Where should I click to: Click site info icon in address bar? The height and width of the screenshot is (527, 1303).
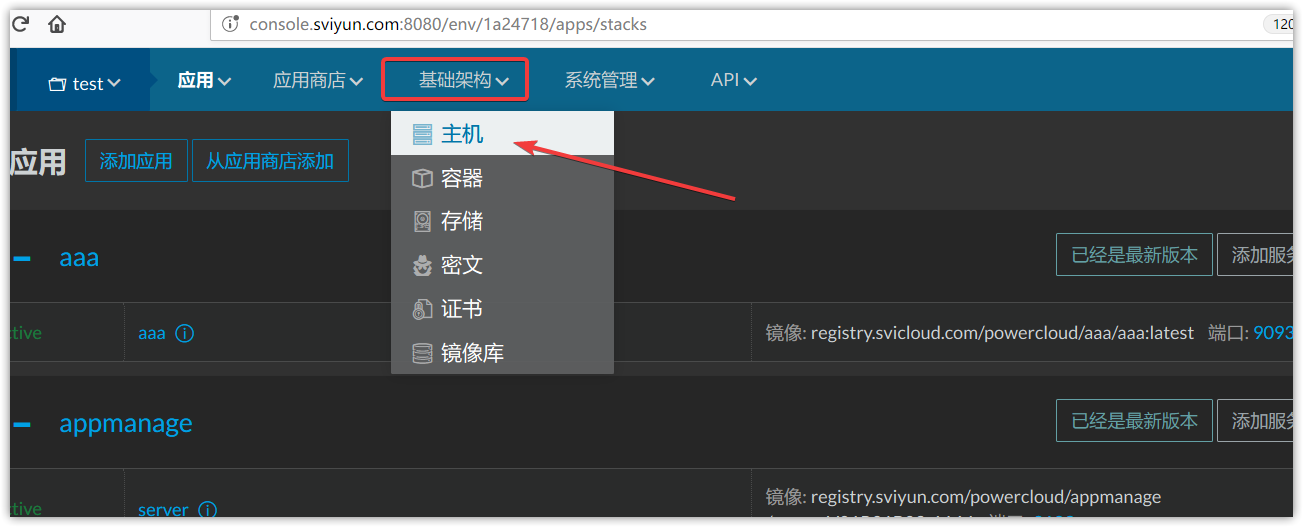point(231,24)
